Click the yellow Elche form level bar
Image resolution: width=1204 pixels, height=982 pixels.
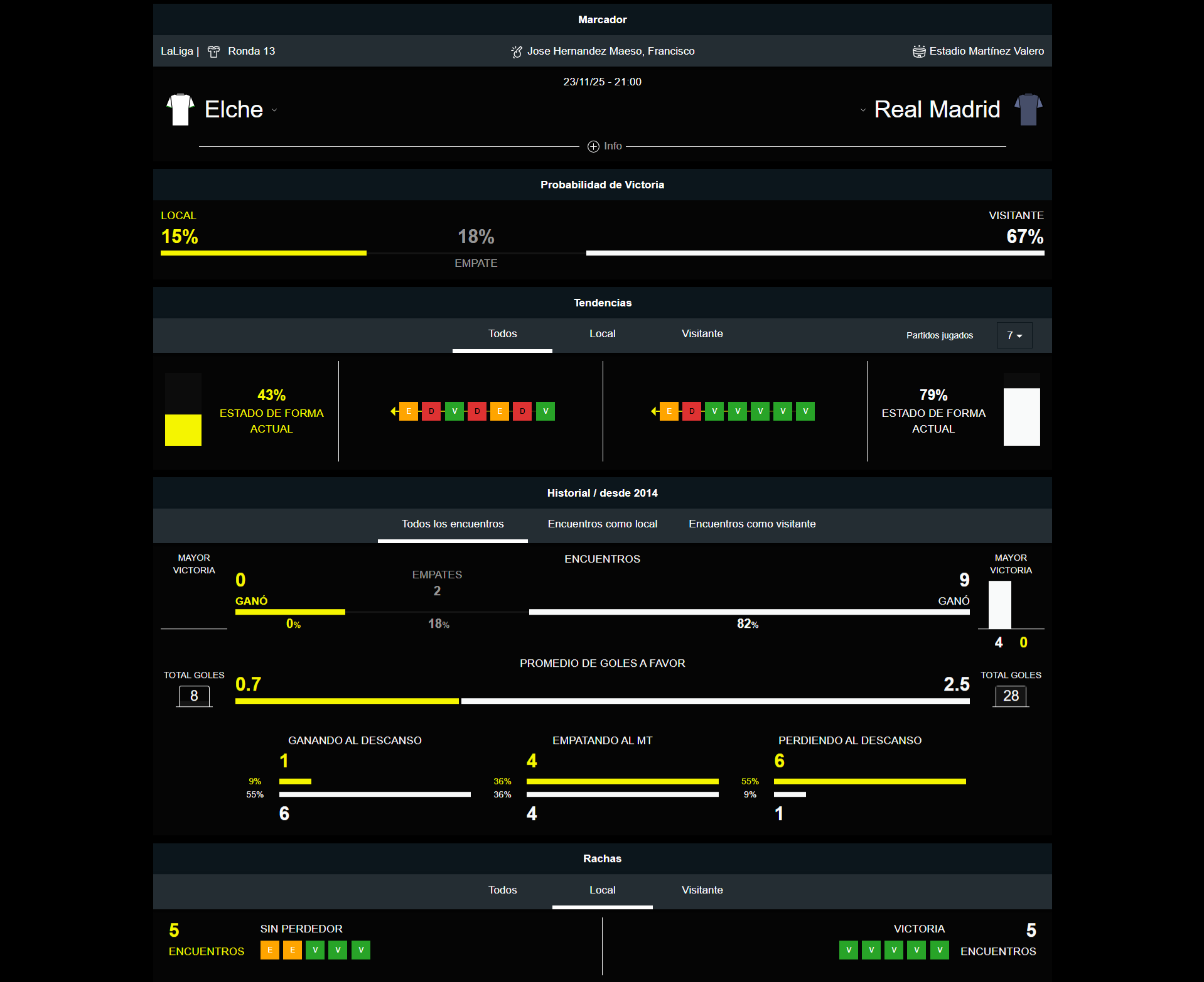tap(183, 429)
